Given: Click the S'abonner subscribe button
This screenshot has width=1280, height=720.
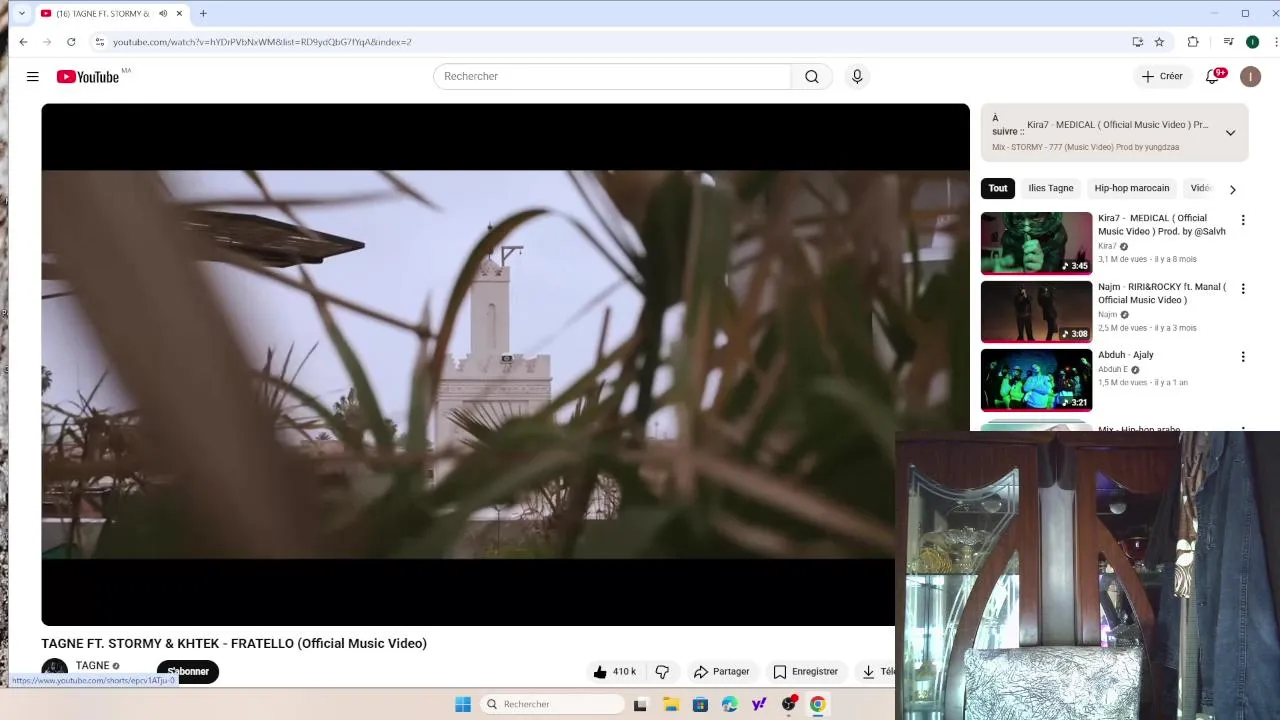Looking at the screenshot, I should point(188,672).
